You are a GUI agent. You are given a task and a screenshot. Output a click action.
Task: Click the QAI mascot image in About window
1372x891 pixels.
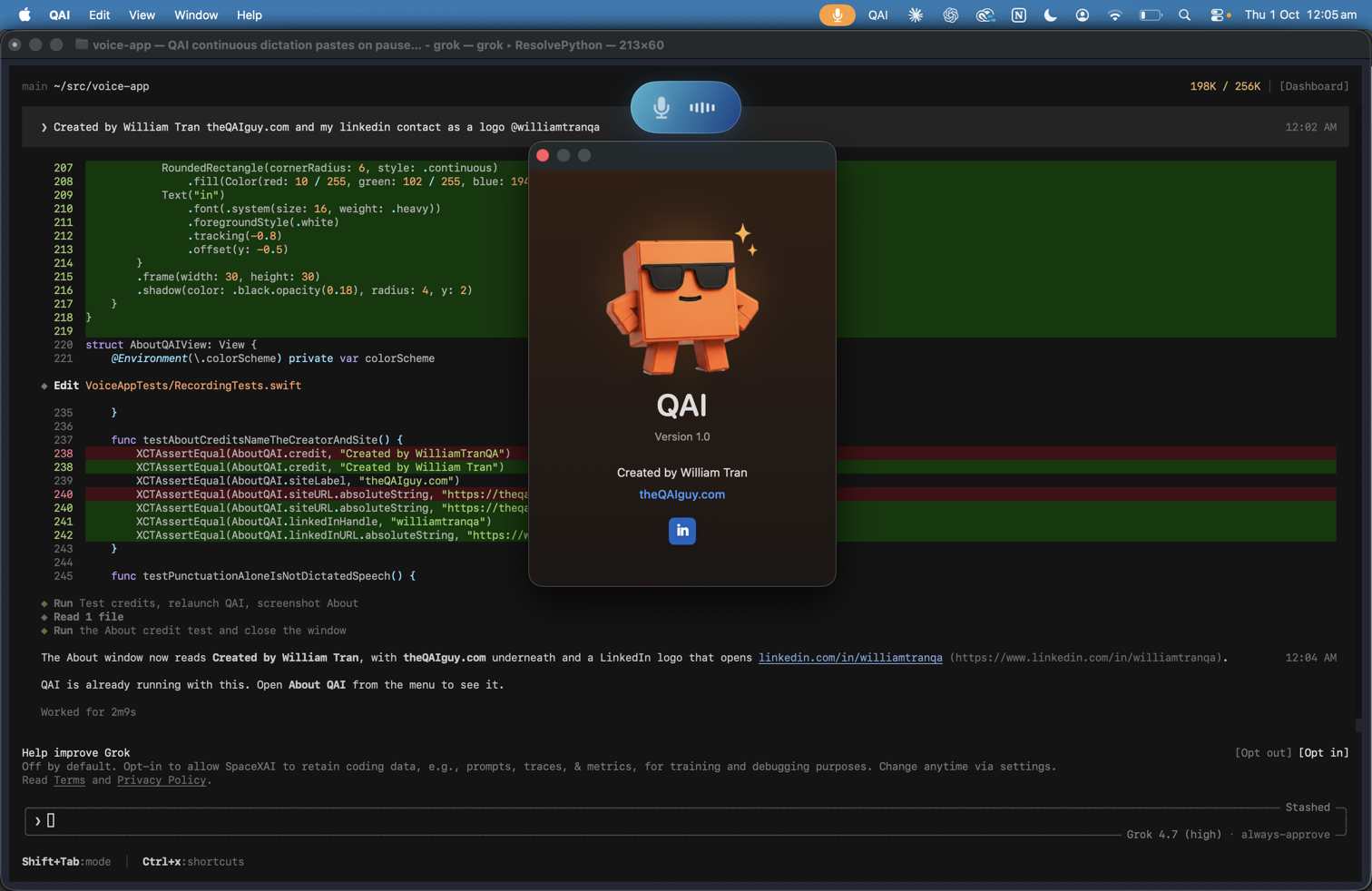coord(682,299)
